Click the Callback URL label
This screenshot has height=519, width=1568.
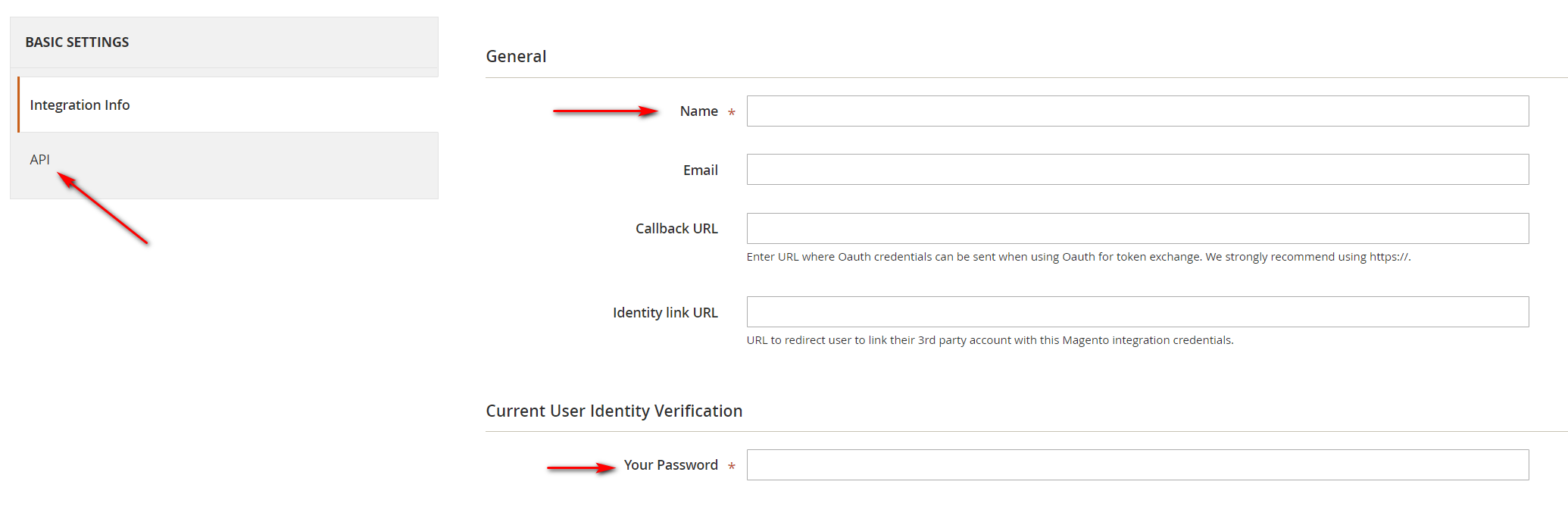coord(676,229)
